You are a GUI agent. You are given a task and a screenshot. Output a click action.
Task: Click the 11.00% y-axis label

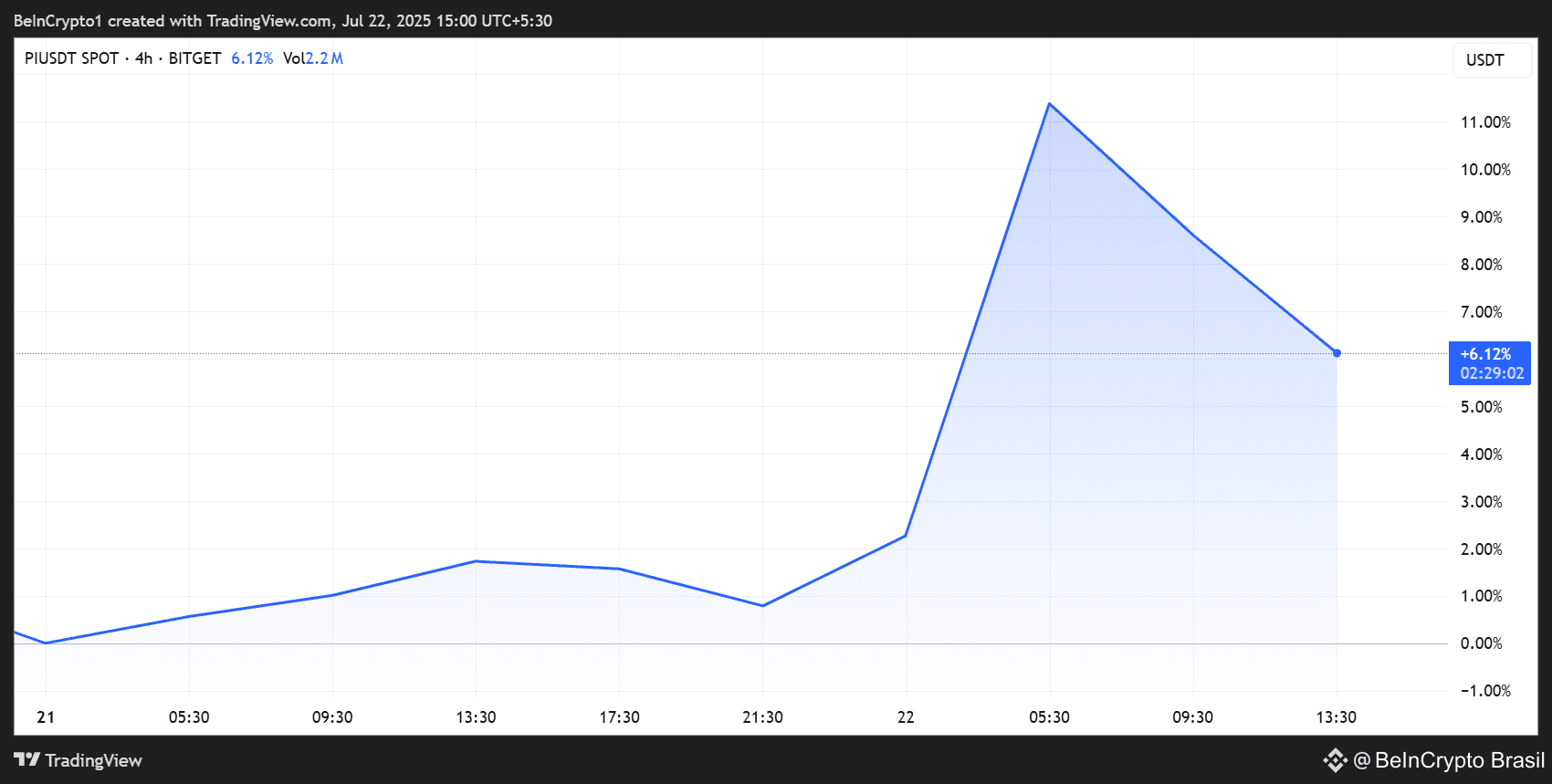coord(1485,122)
